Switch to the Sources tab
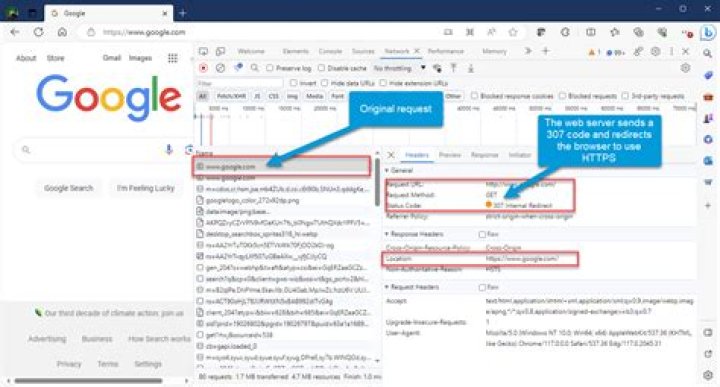 tap(363, 51)
